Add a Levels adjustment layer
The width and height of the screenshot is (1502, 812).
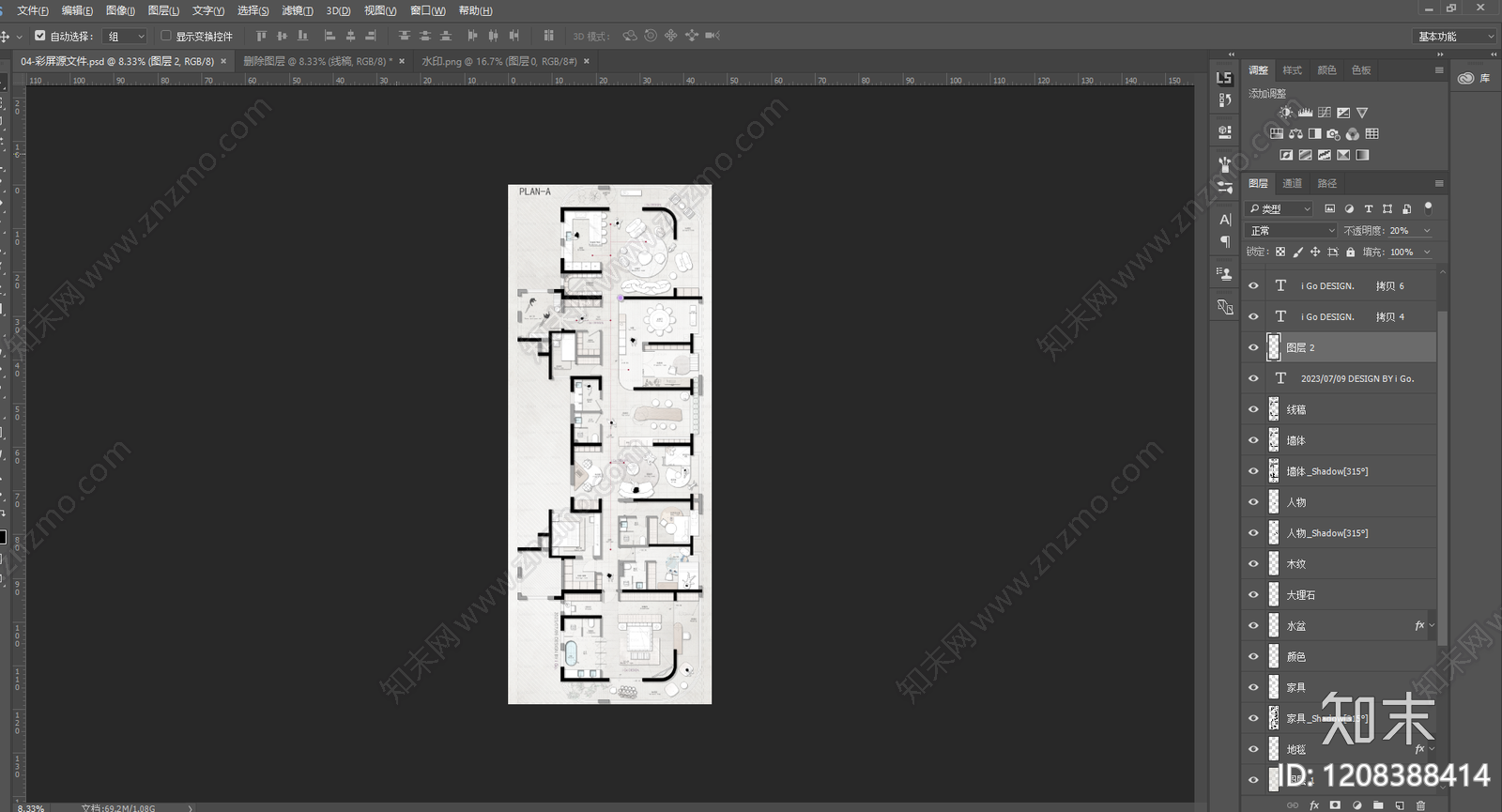click(x=1305, y=113)
